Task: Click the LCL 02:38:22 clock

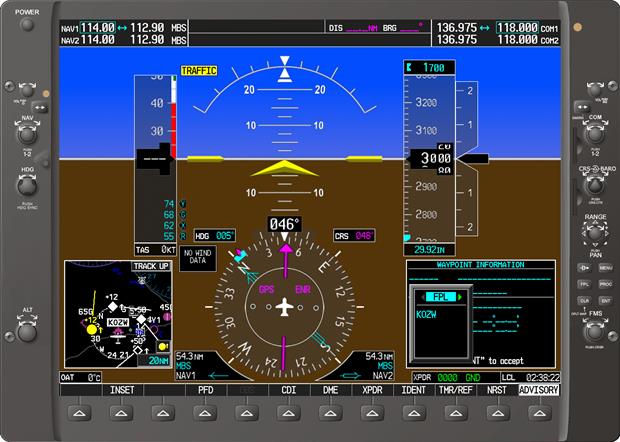Action: click(531, 377)
